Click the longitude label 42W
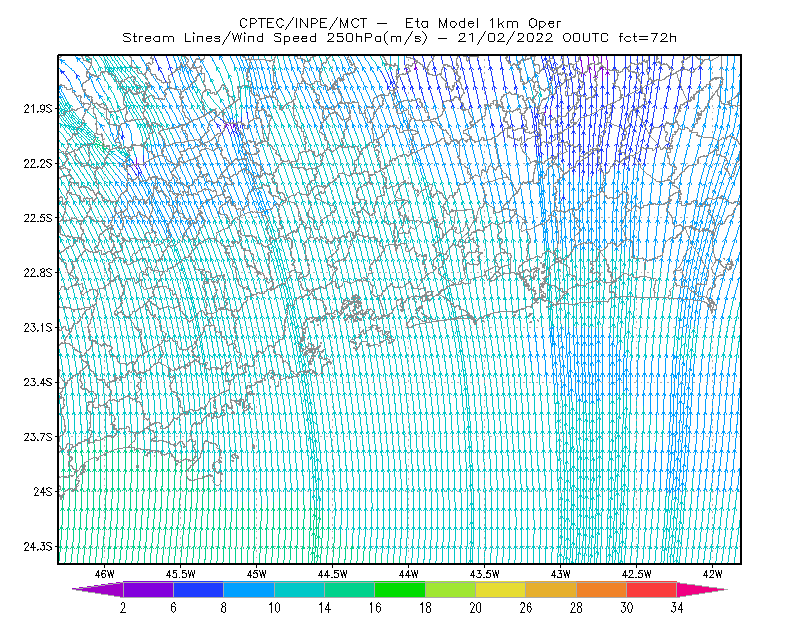The image size is (800, 618). (713, 574)
